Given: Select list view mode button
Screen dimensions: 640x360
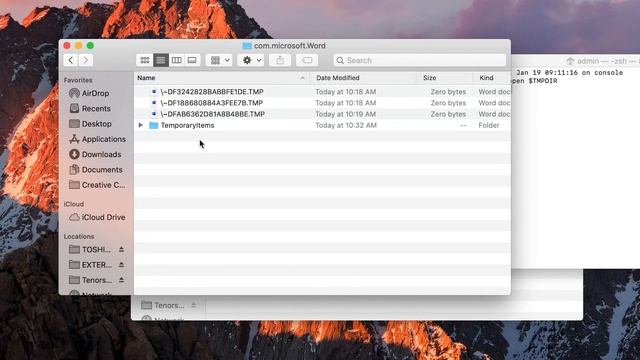Looking at the screenshot, I should pyautogui.click(x=160, y=60).
